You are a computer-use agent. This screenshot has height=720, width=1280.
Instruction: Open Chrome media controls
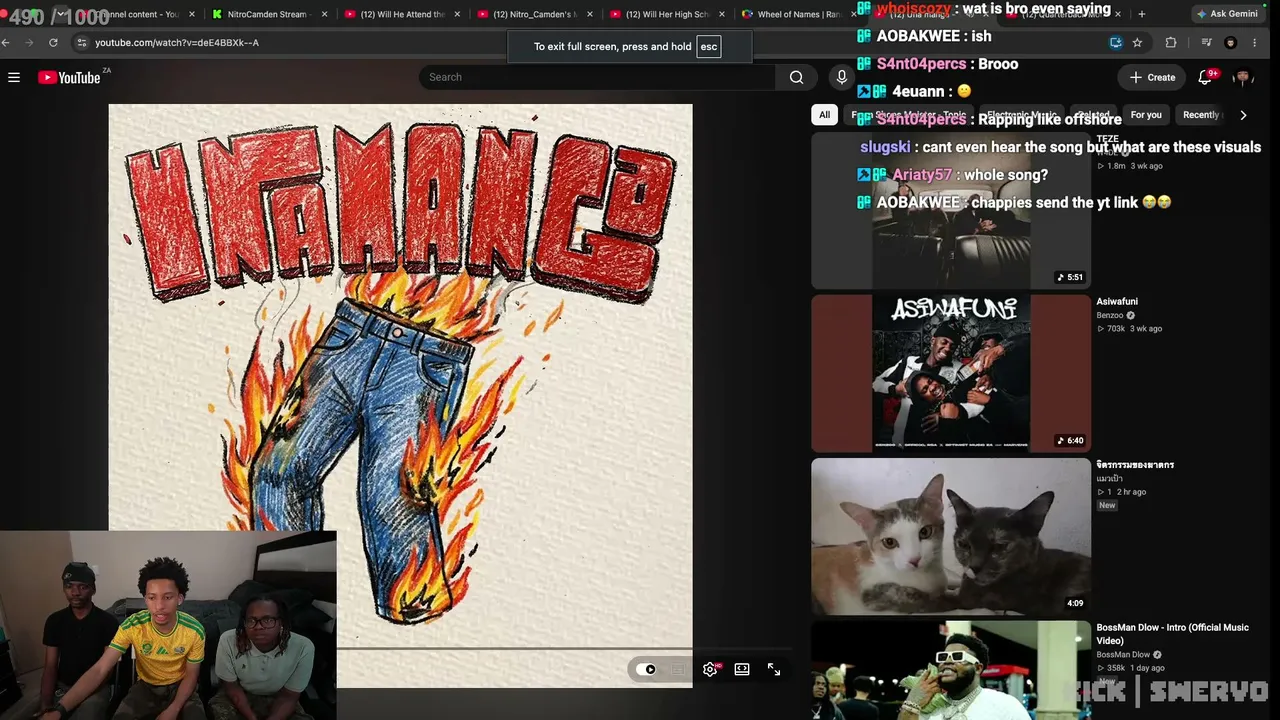pyautogui.click(x=1207, y=43)
